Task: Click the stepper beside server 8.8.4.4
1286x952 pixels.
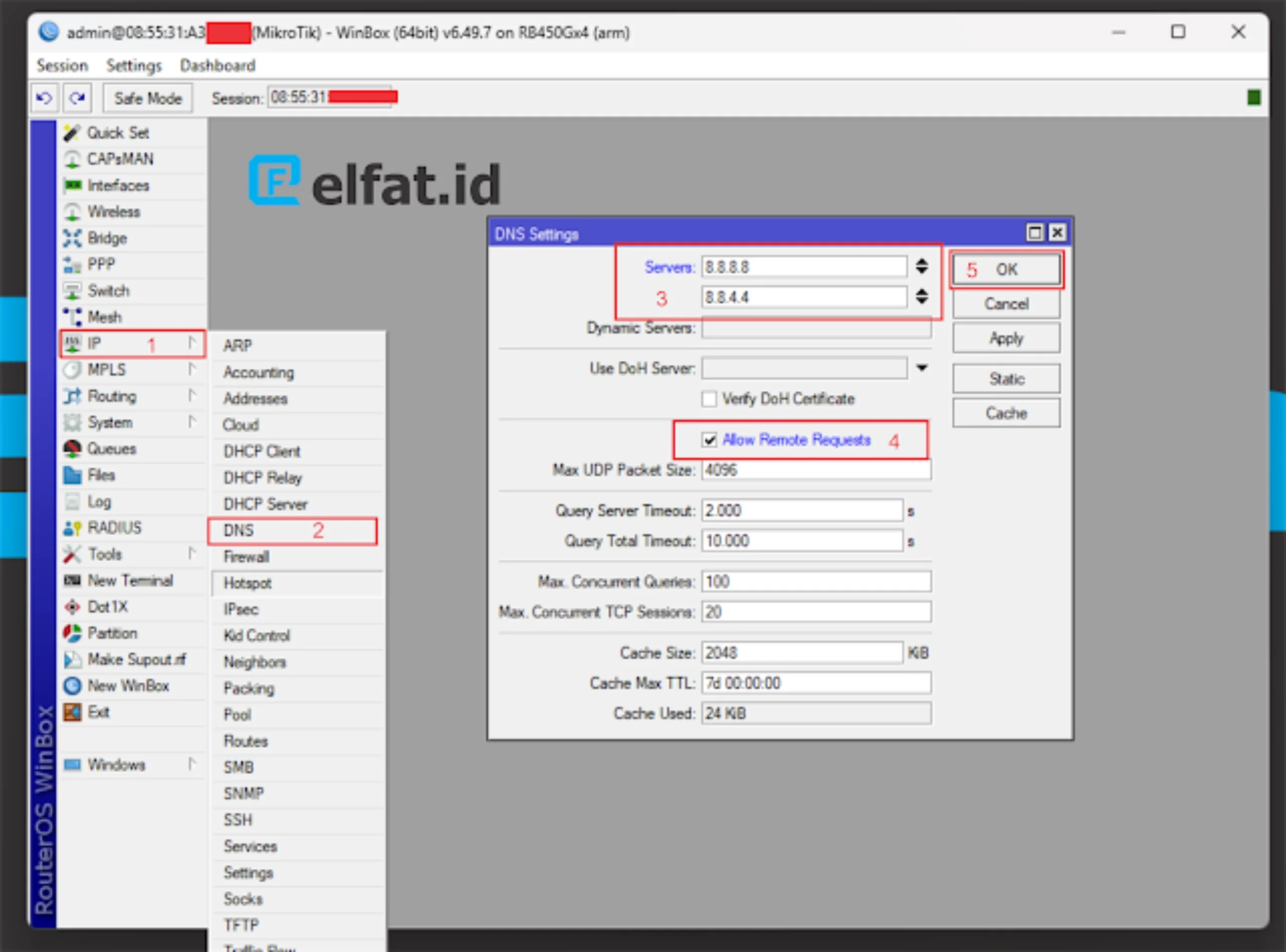Action: coord(922,297)
